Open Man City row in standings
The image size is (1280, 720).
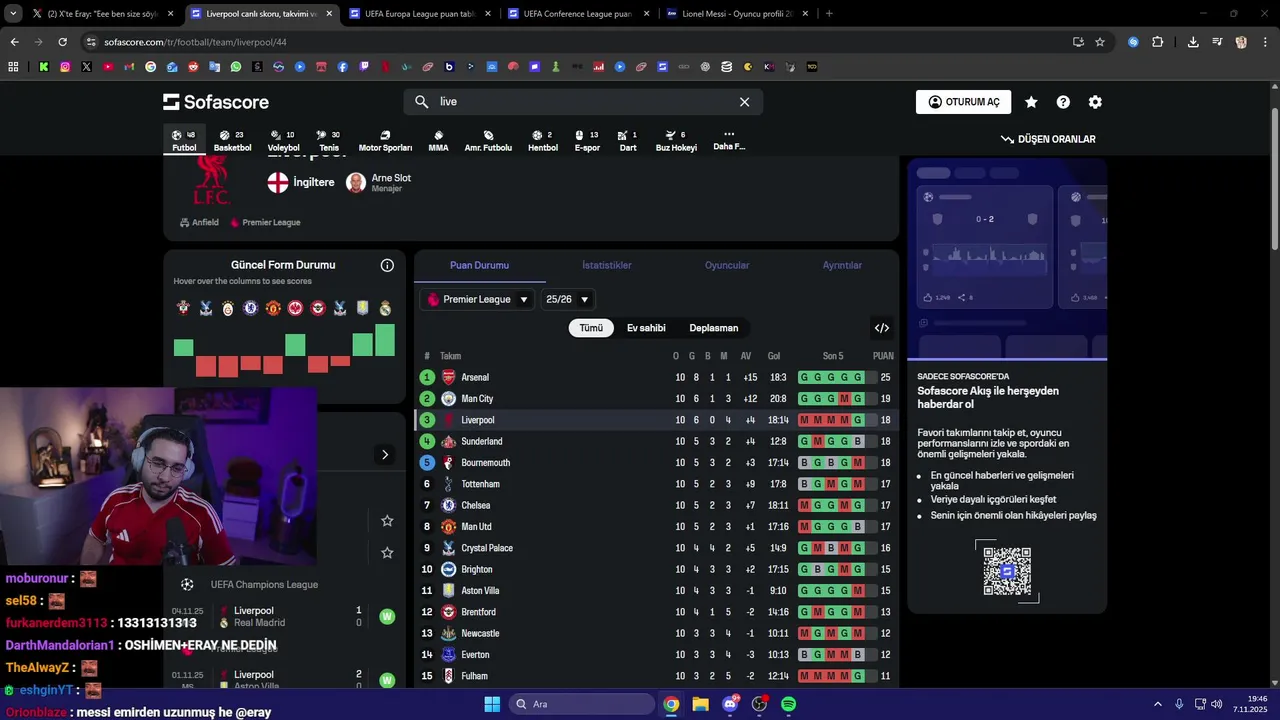click(656, 399)
